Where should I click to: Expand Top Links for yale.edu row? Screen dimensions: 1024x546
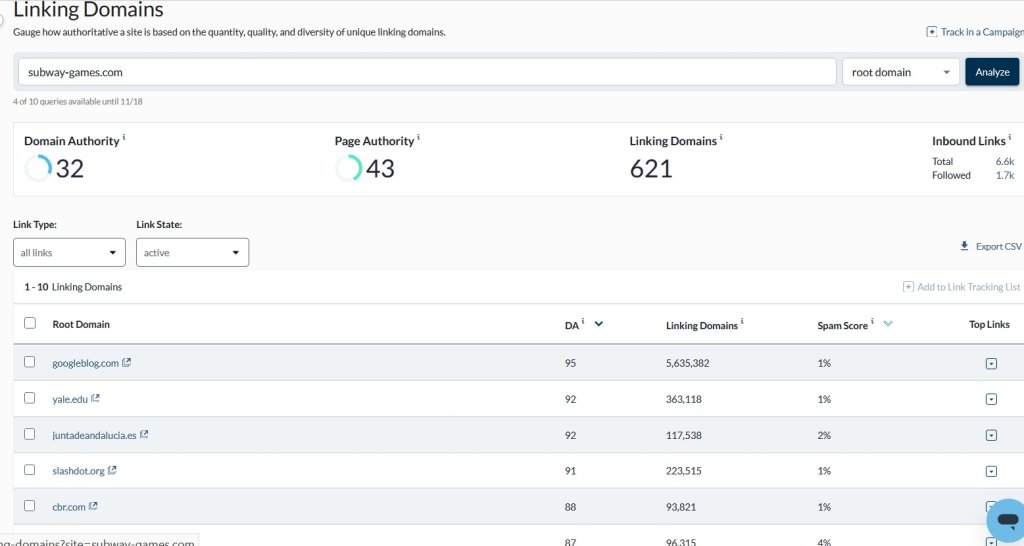point(991,399)
